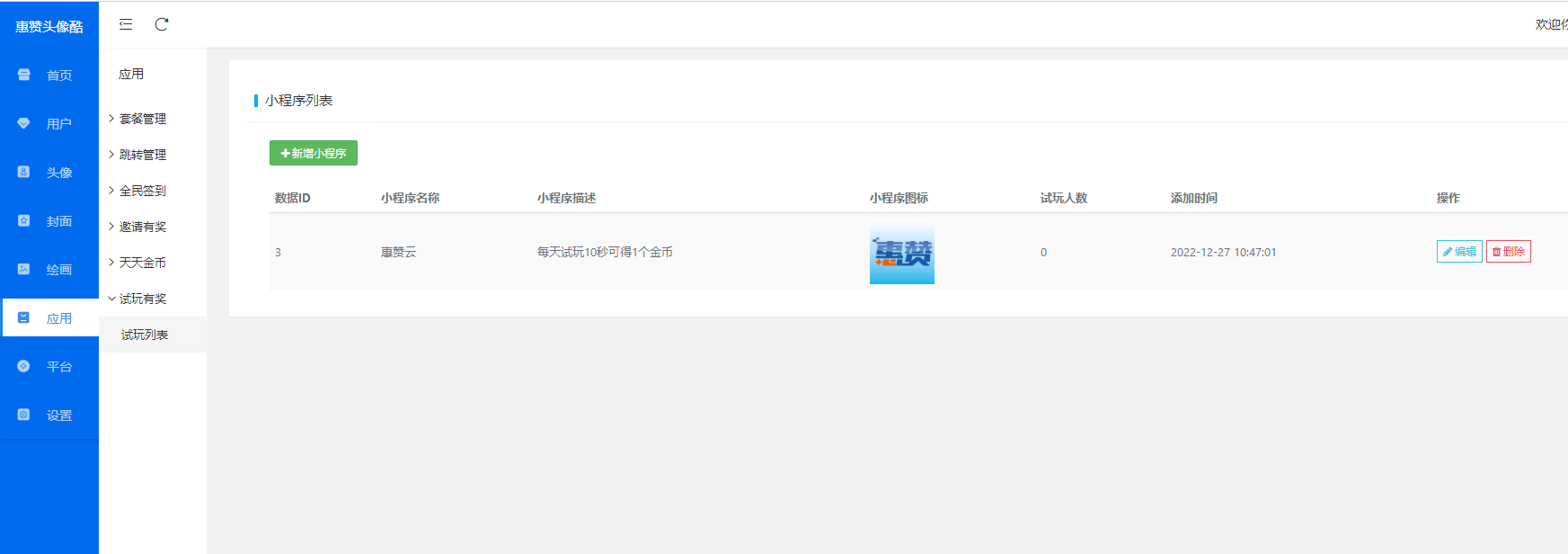Collapse the 试玩有奖 submenu
This screenshot has width=1568, height=554.
(153, 299)
